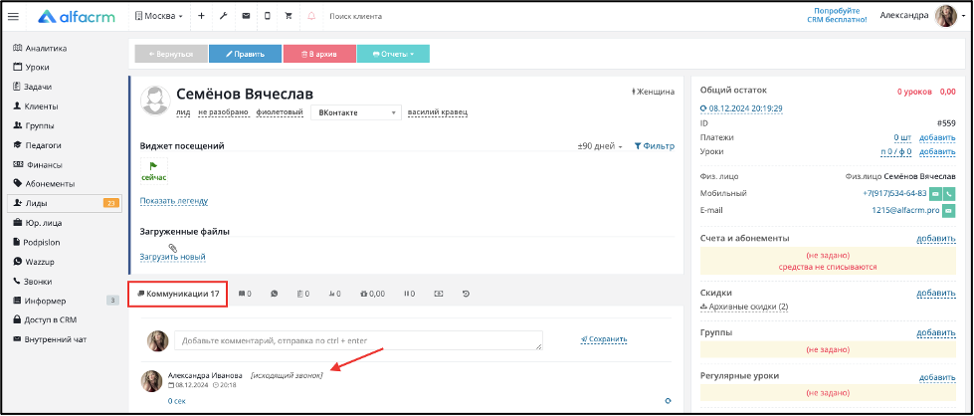Click the alfacrm logo

pos(76,17)
